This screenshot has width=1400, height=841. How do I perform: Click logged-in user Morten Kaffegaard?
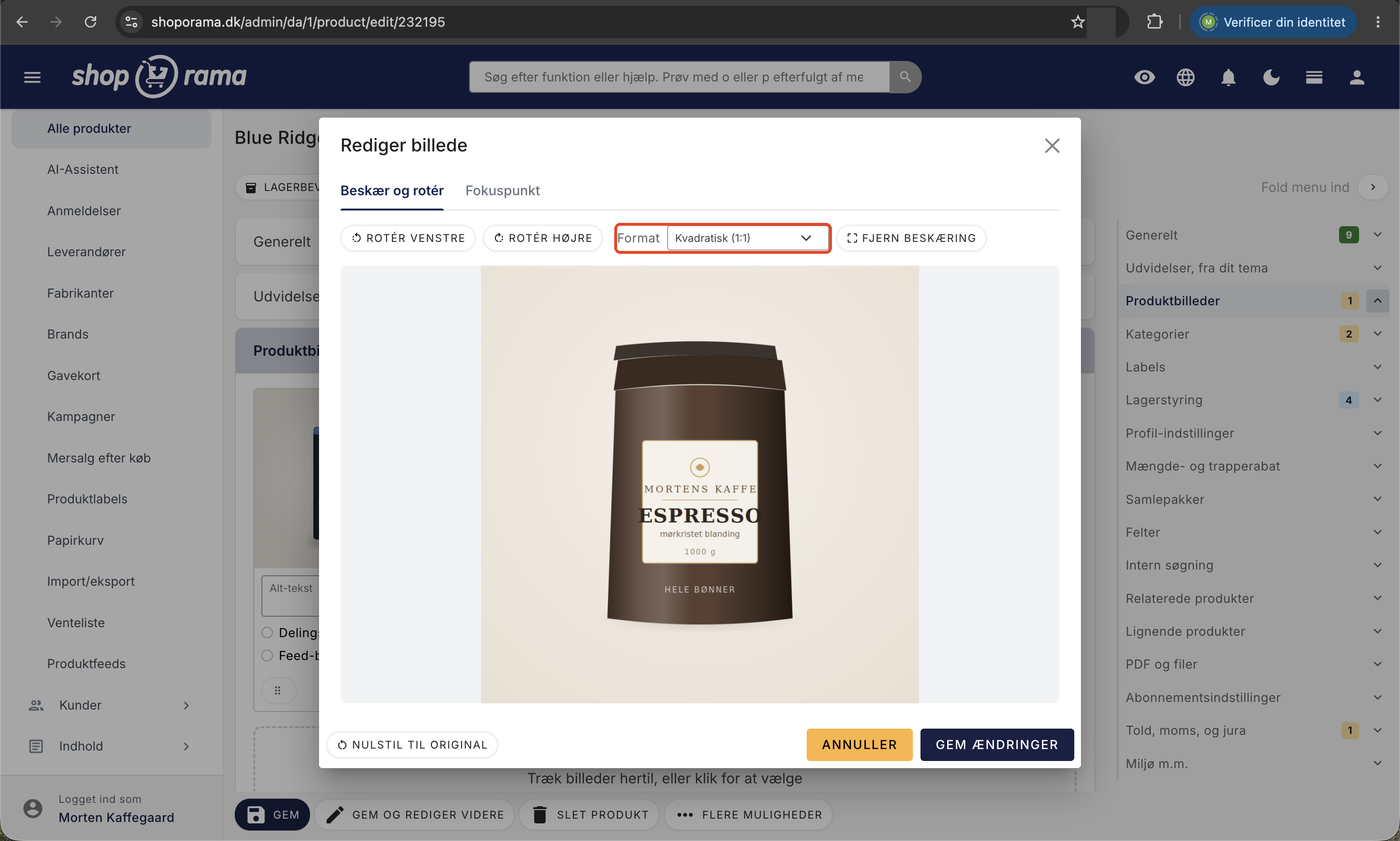pyautogui.click(x=116, y=817)
